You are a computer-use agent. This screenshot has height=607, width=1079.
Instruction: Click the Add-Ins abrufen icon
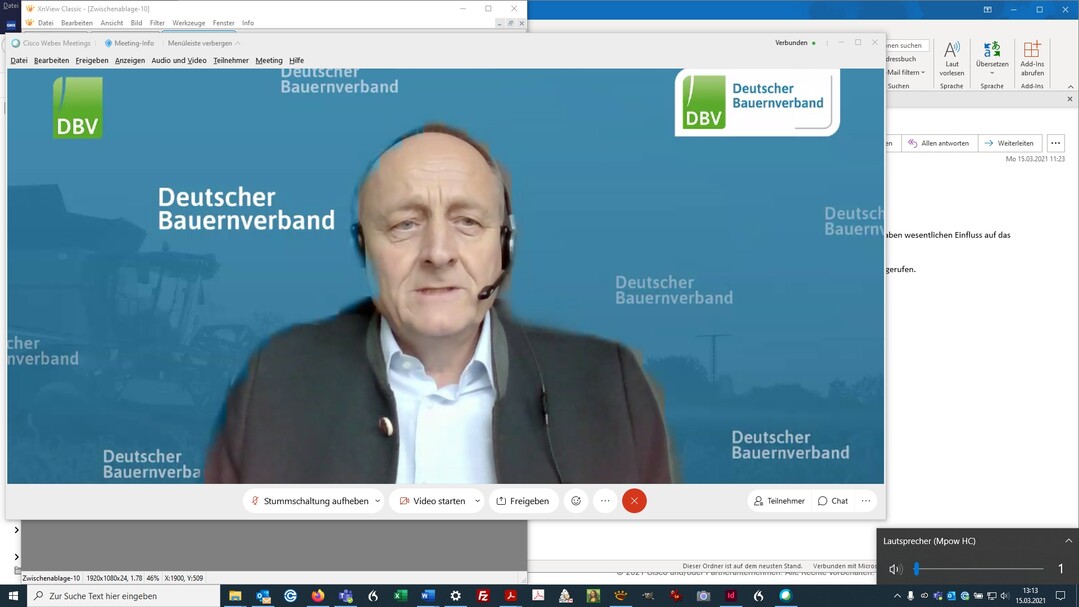(1032, 56)
